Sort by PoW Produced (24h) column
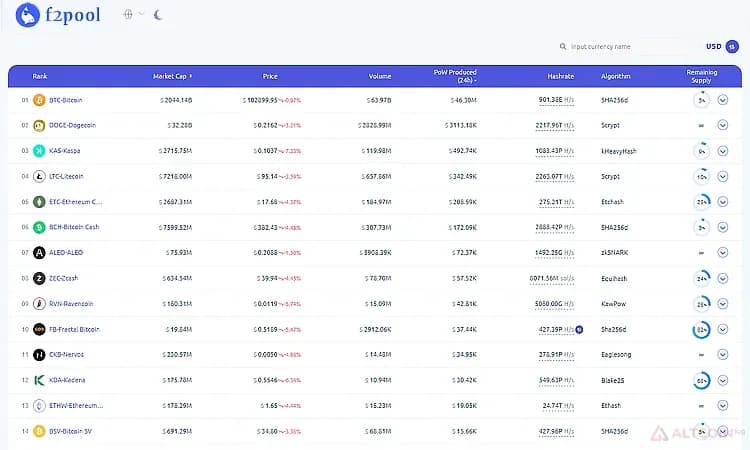Image resolution: width=750 pixels, height=450 pixels. [x=455, y=76]
